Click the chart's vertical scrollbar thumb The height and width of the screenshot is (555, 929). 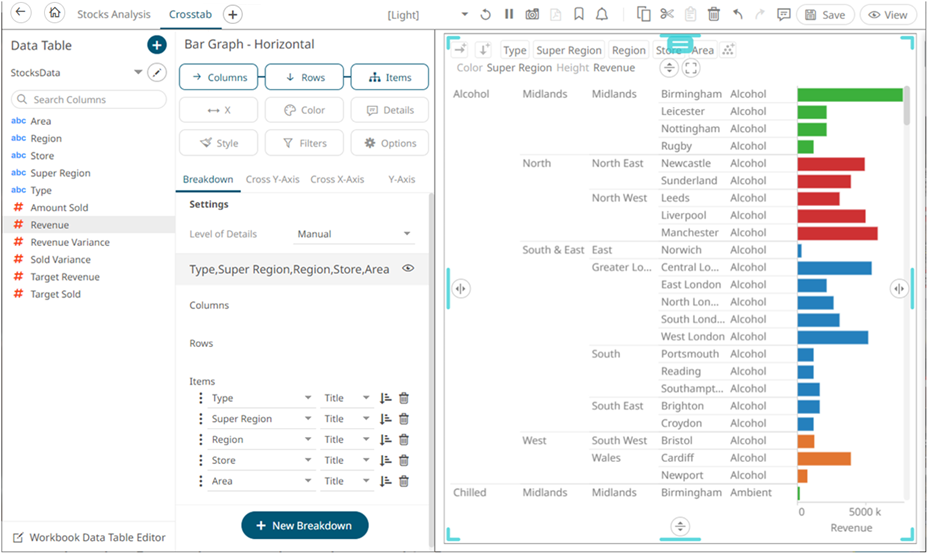[906, 105]
